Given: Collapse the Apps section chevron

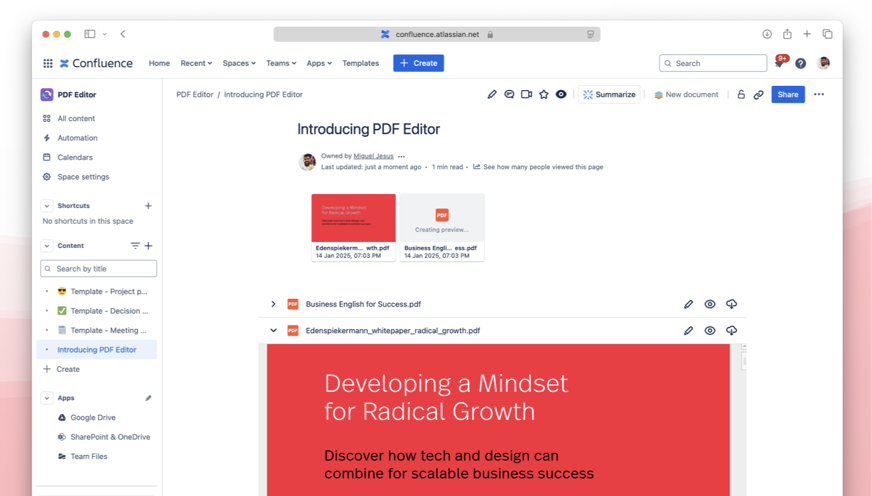Looking at the screenshot, I should click(x=47, y=398).
